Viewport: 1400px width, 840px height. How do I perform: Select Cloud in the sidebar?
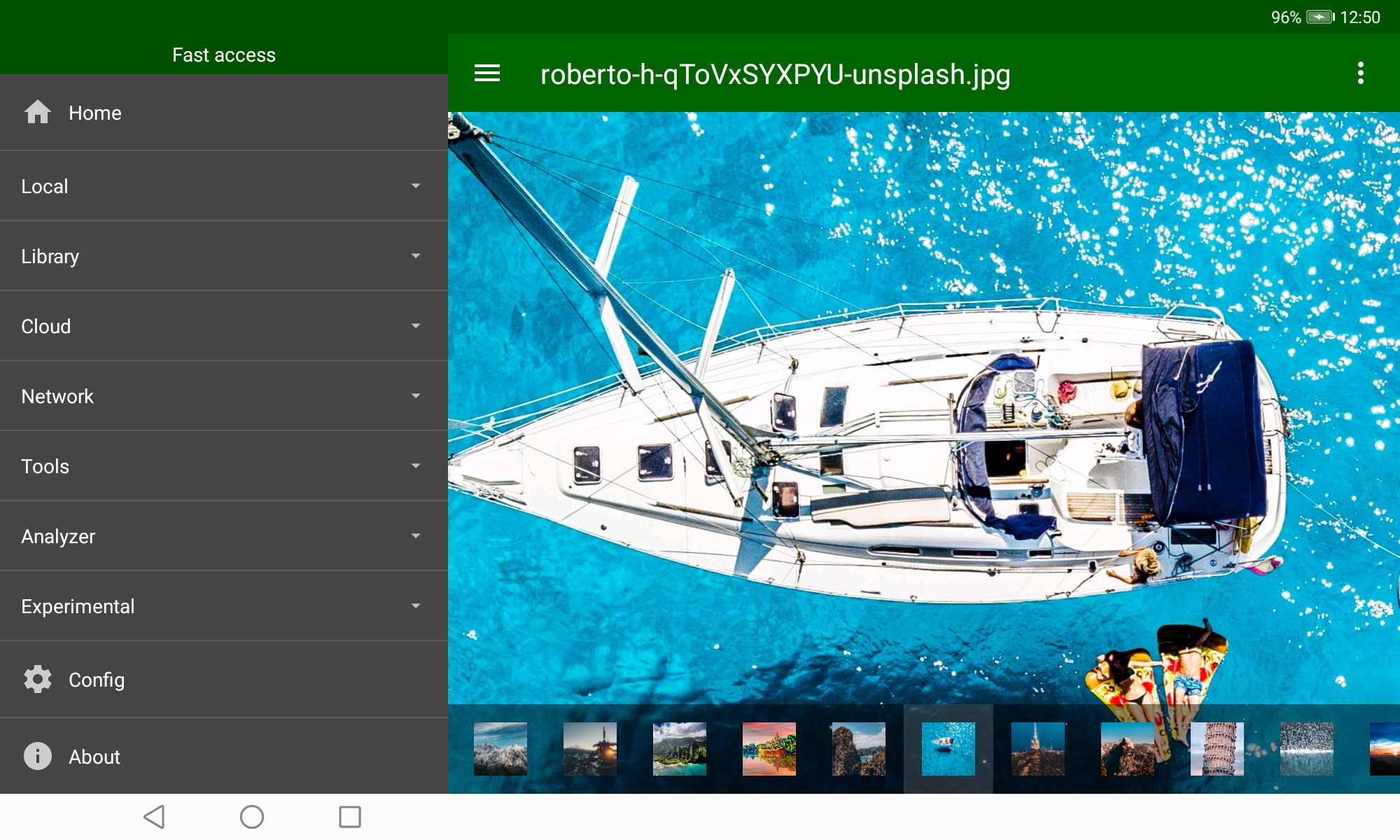(x=224, y=326)
